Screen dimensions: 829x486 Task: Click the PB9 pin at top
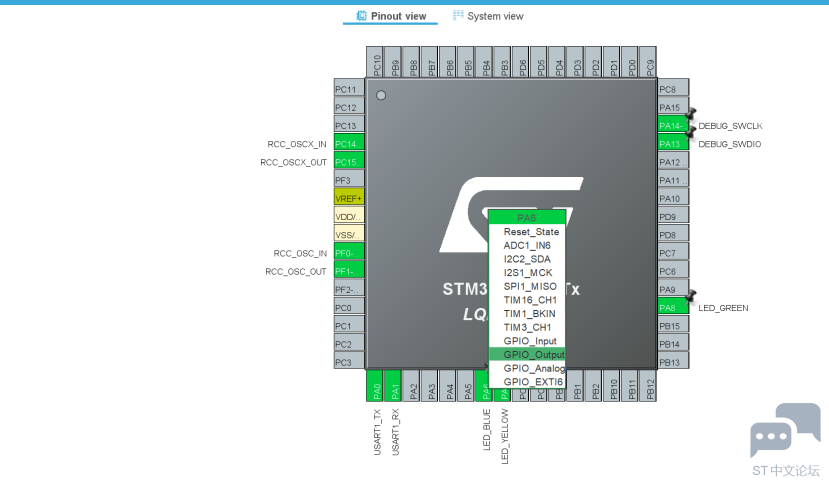[393, 62]
